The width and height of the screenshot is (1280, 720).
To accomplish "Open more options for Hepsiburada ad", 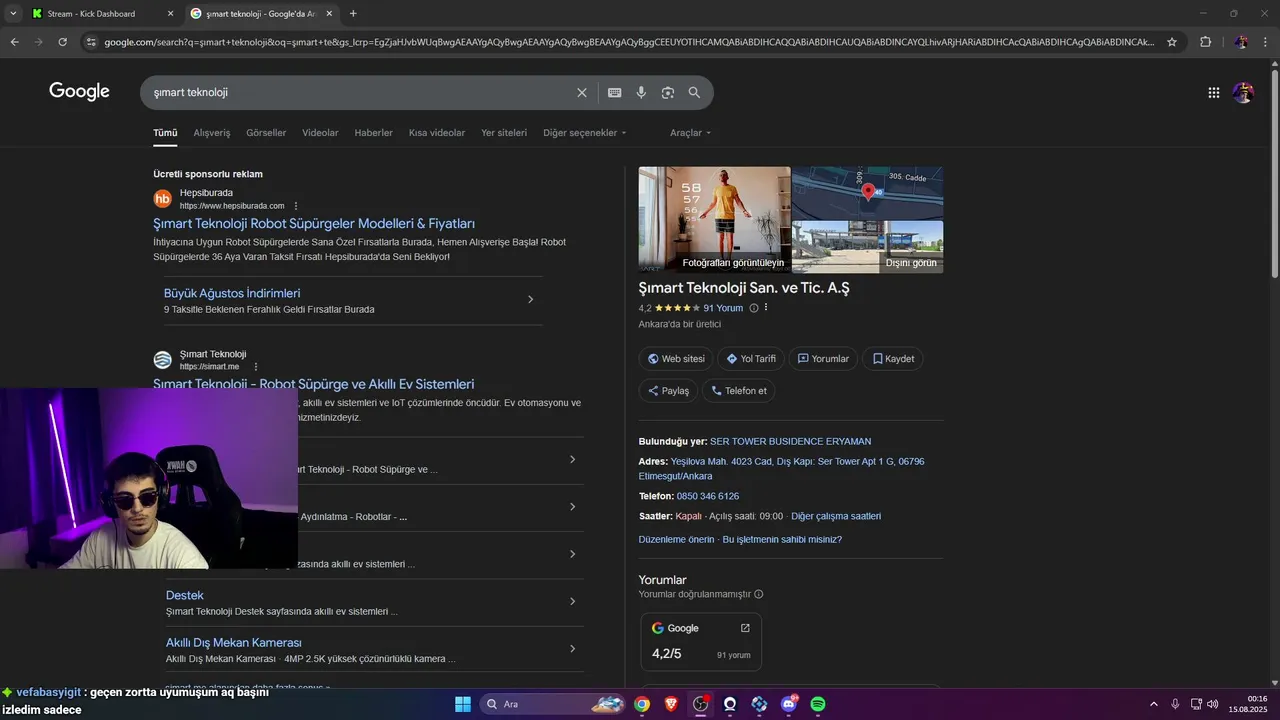I will coord(296,206).
